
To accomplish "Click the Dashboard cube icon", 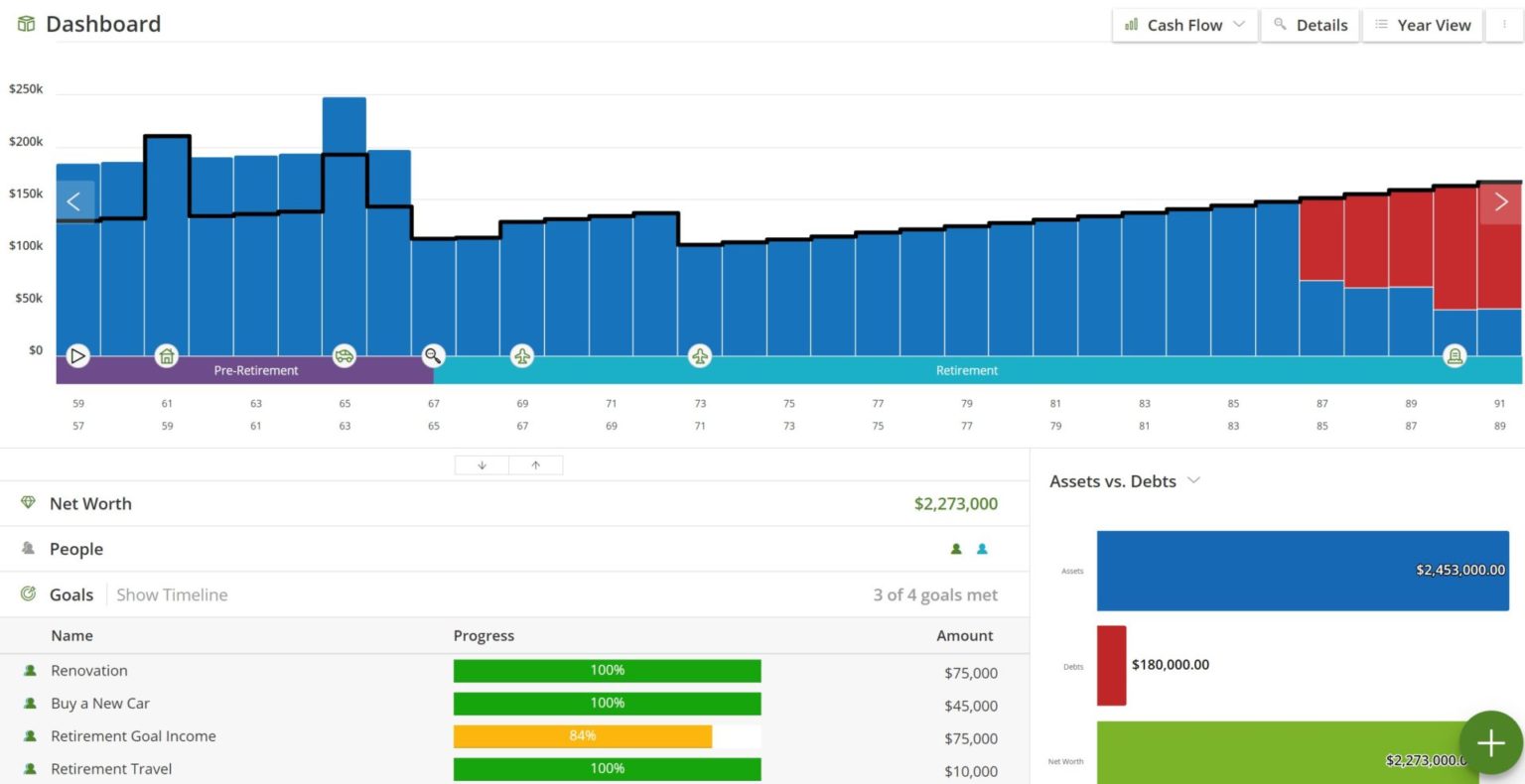I will click(x=27, y=24).
